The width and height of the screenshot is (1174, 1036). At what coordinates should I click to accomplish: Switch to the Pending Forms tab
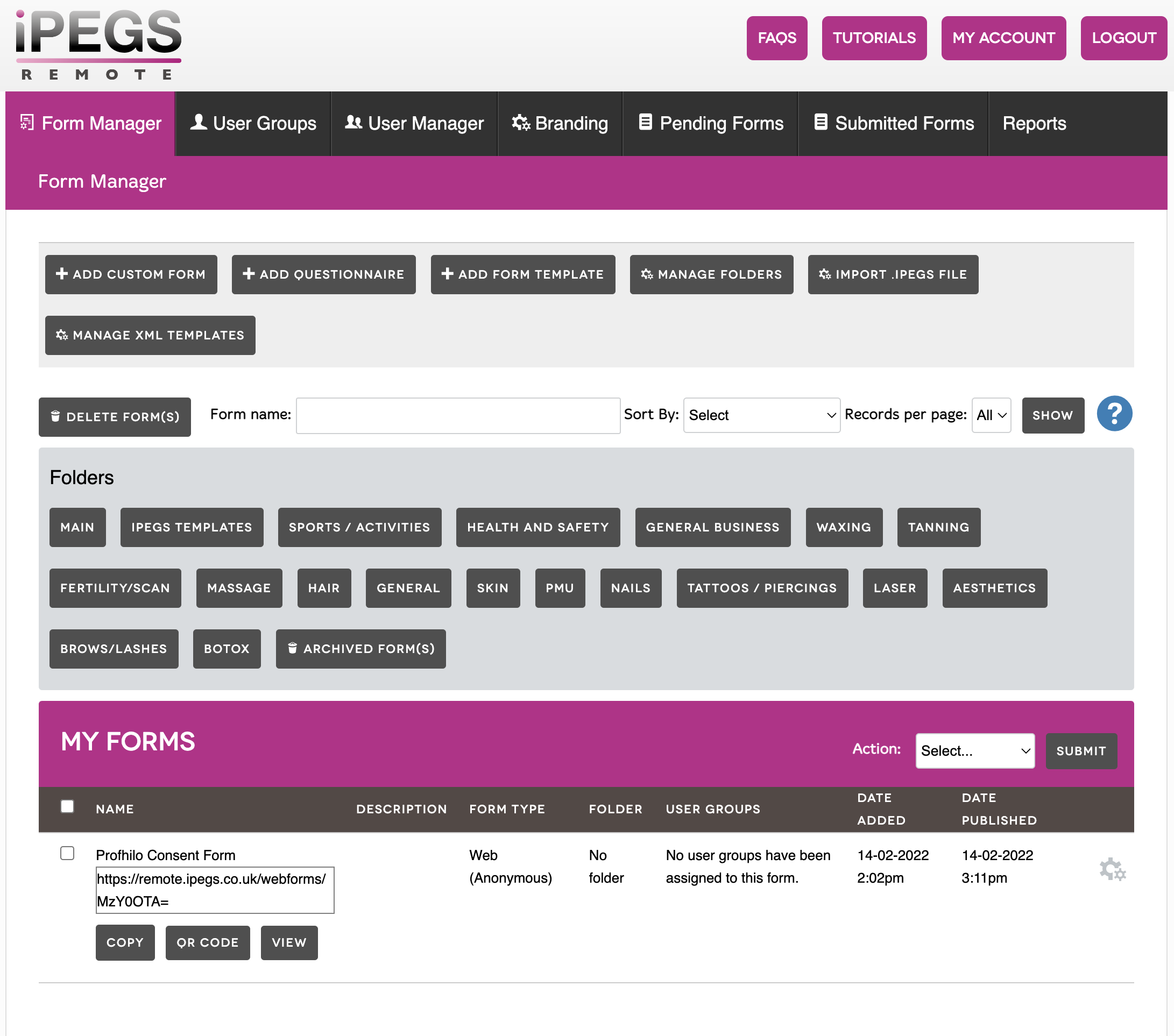[711, 124]
